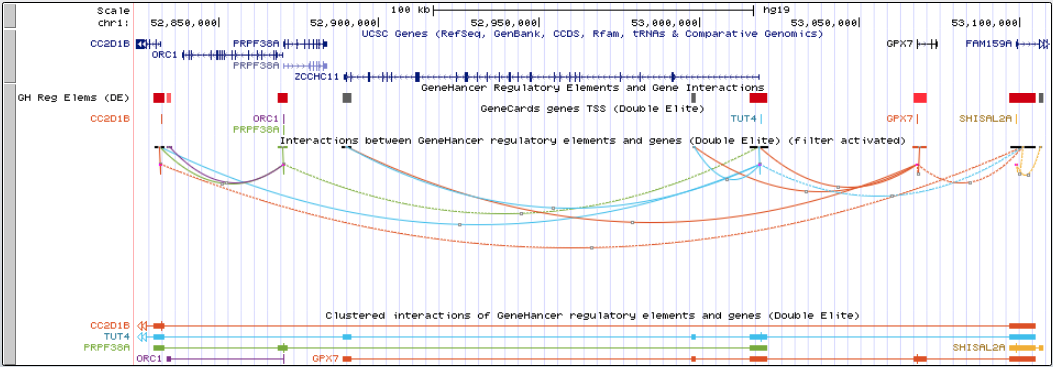This screenshot has height=367, width=1053.
Task: Click the ORC1 row label in clustered interactions
Action: coord(149,359)
